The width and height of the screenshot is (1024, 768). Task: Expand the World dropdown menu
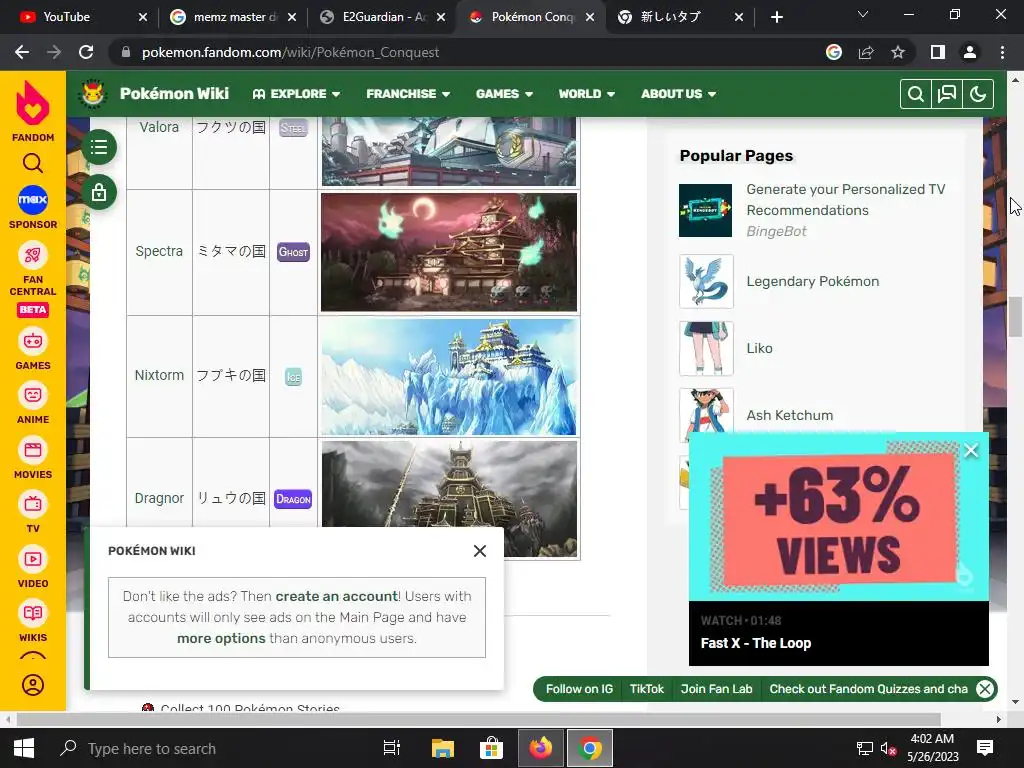click(586, 94)
